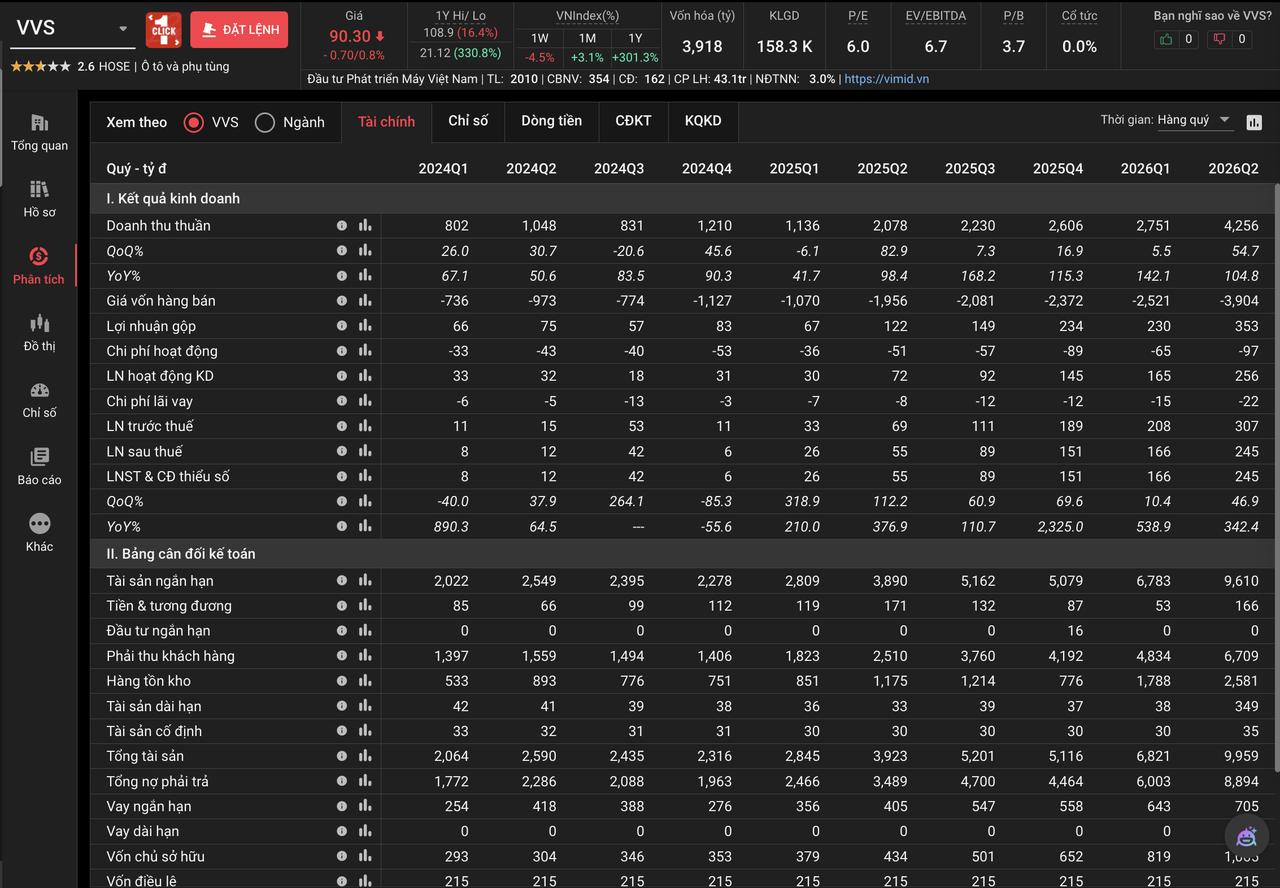
Task: Show info for the Tổng tài sản row
Action: 342,756
